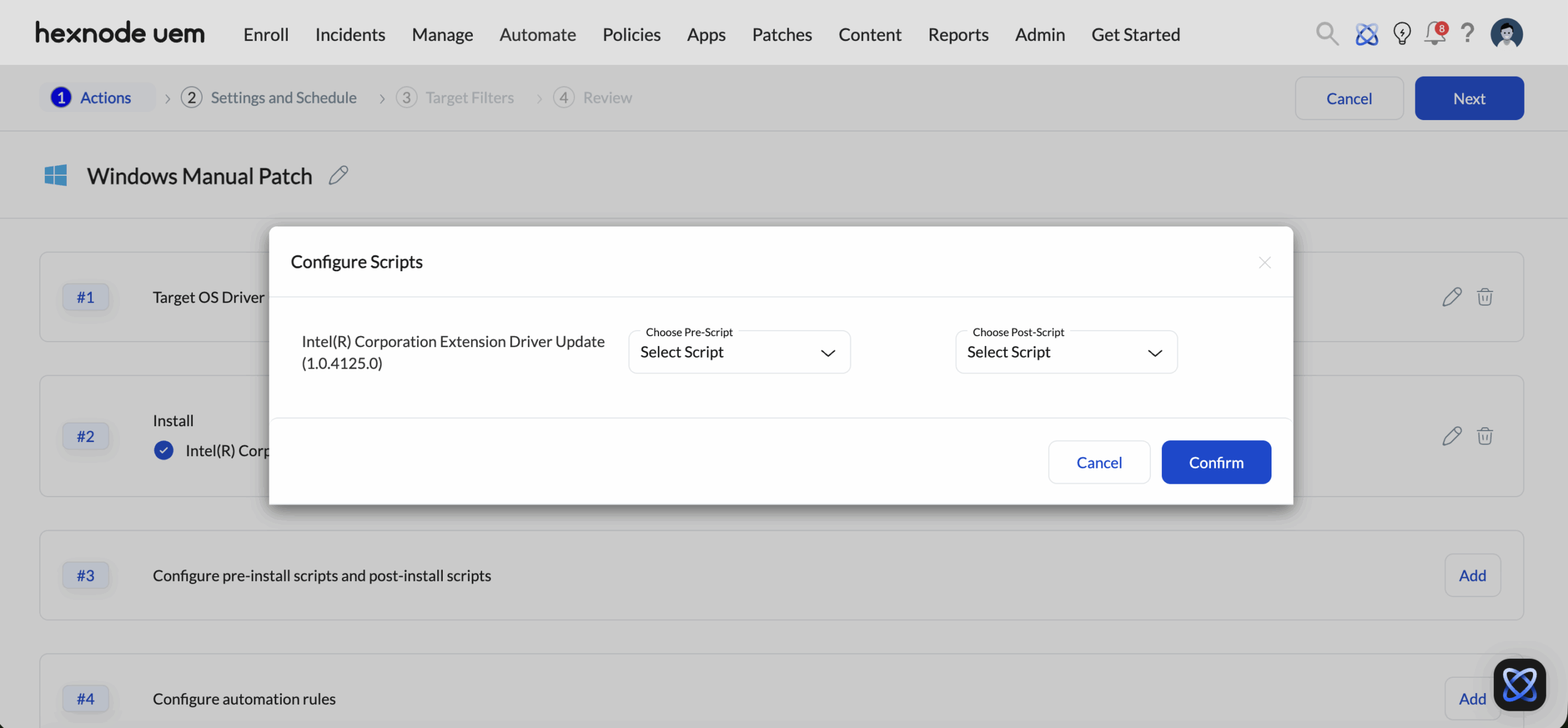This screenshot has width=1568, height=728.
Task: Close the Configure Scripts dialog
Action: click(x=1265, y=262)
